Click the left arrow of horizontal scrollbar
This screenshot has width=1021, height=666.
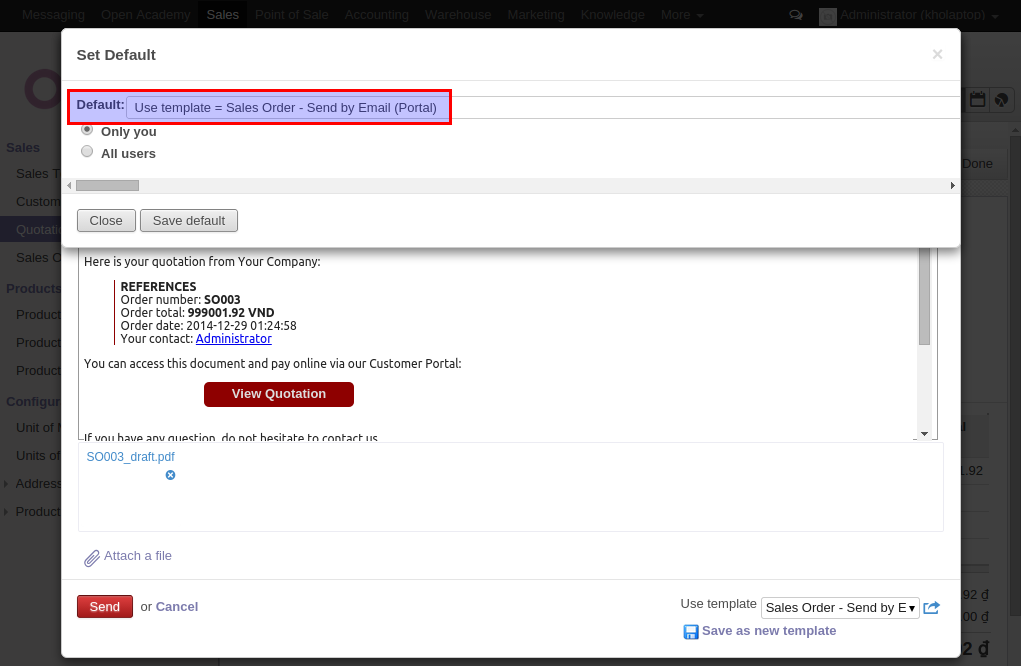point(70,186)
